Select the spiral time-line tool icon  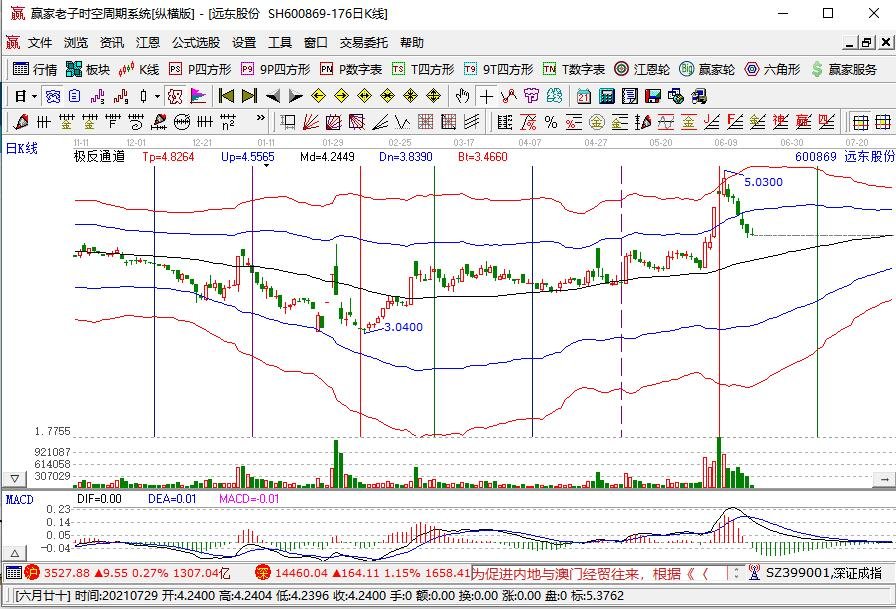tap(136, 122)
